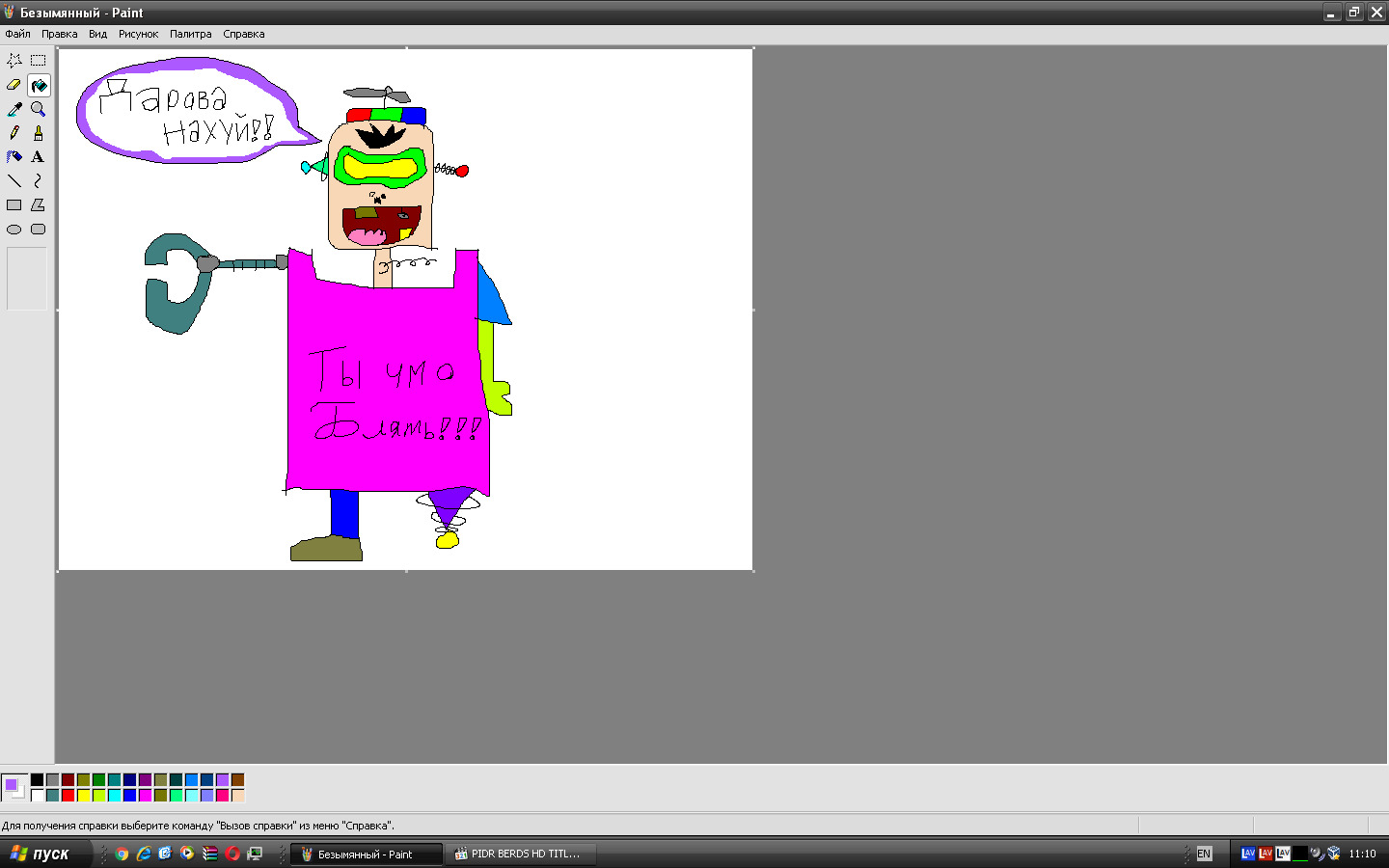The image size is (1389, 868).
Task: Click the canvas bottom-right resize handle
Action: 753,571
